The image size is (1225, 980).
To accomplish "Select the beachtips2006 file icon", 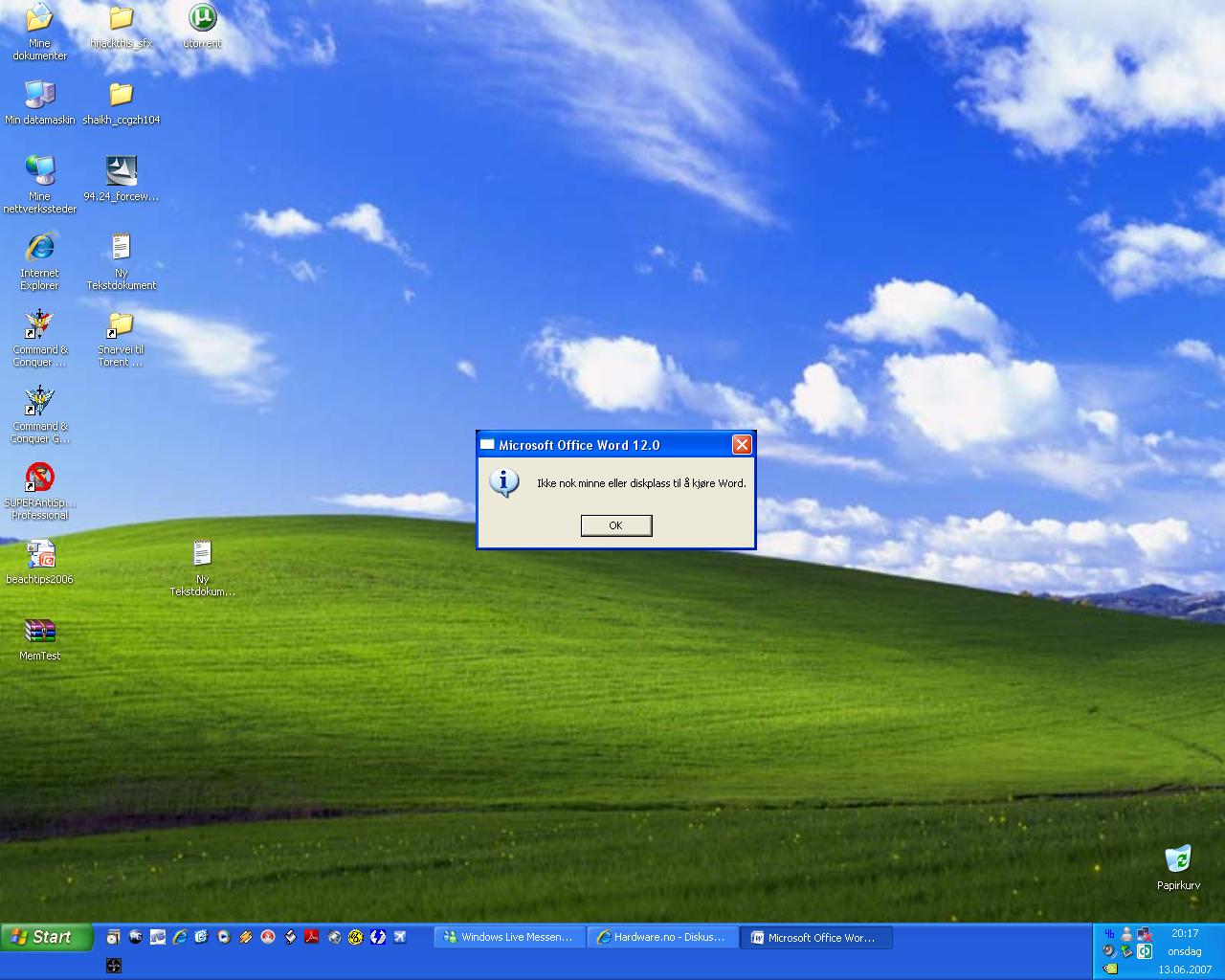I will 39,562.
